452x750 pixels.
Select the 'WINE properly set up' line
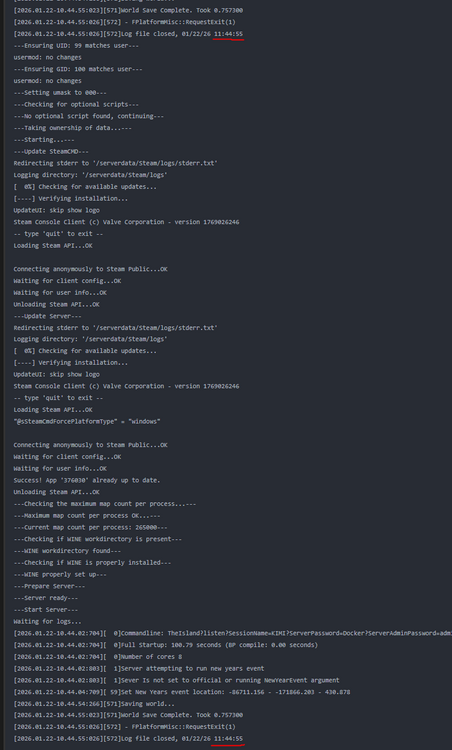[60, 574]
